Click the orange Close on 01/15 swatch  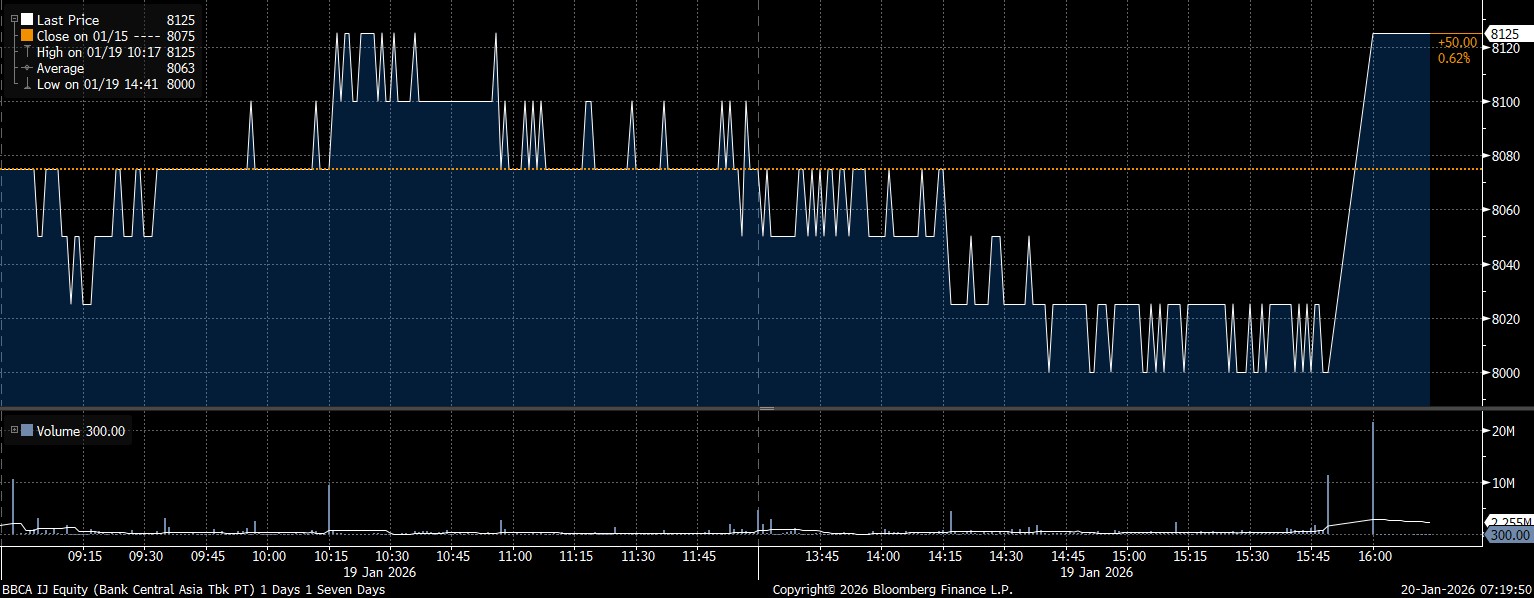pyautogui.click(x=27, y=35)
